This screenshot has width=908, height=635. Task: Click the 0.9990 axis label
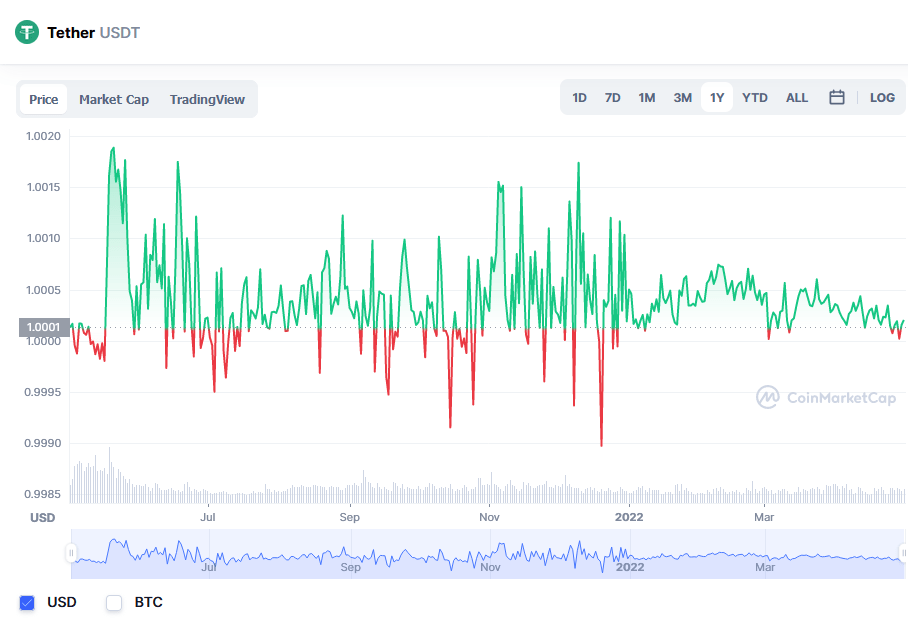click(x=42, y=443)
